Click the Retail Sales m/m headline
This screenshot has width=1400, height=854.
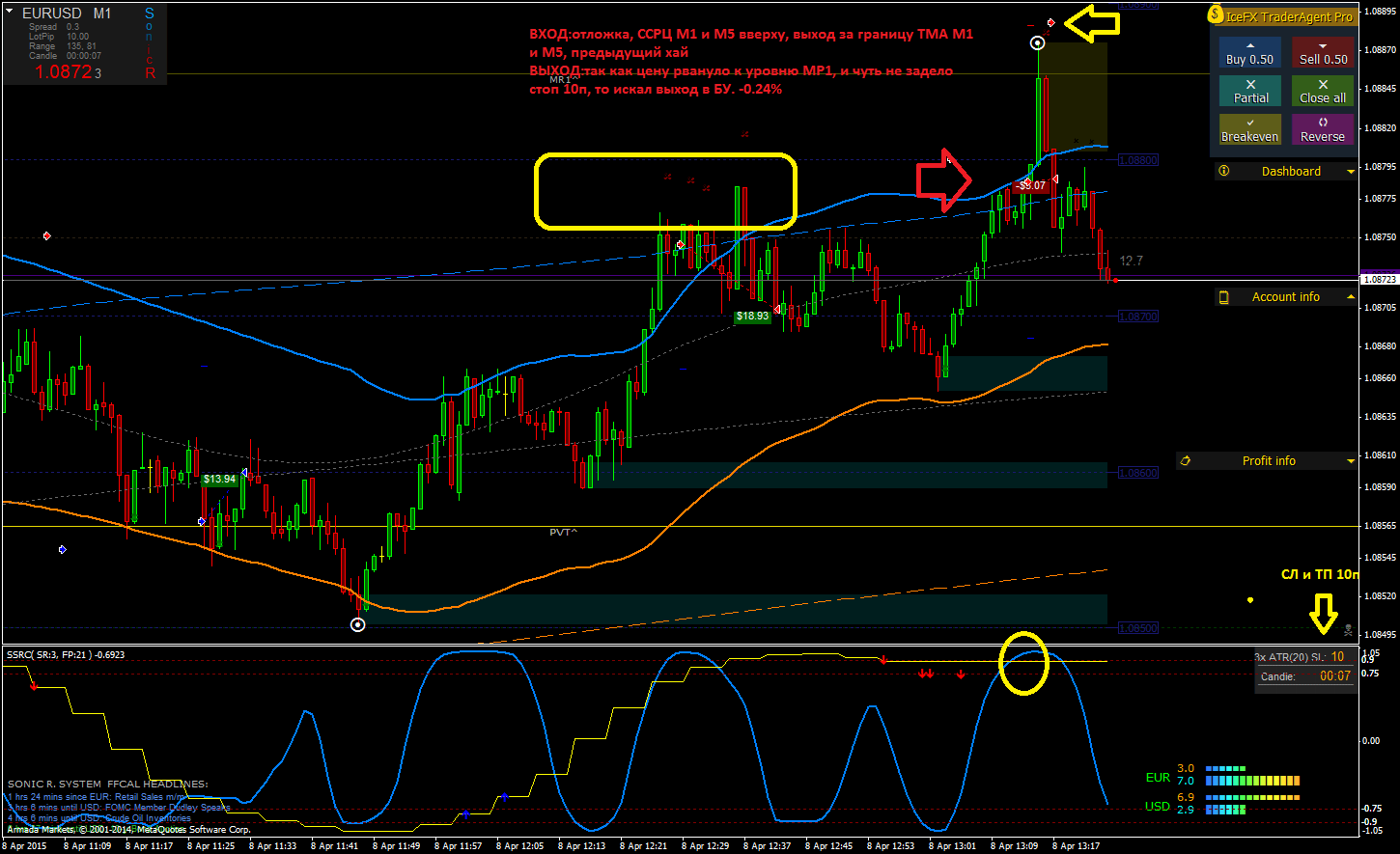95,797
